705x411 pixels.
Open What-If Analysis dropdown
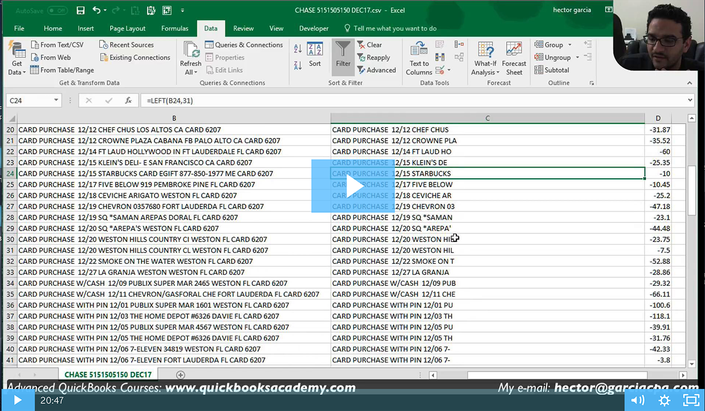(485, 58)
